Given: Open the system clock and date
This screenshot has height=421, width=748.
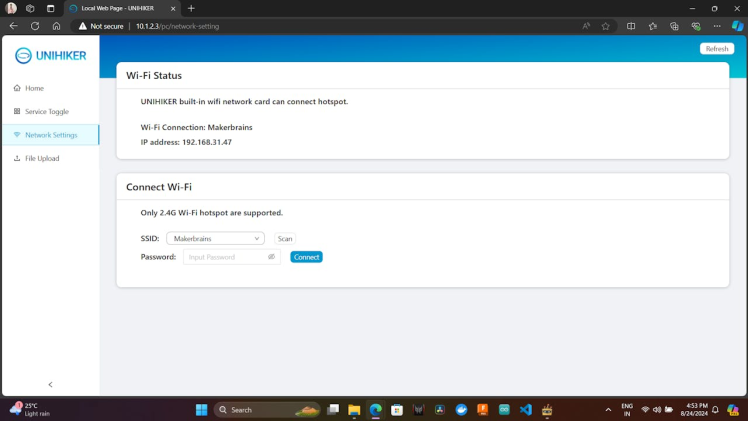Looking at the screenshot, I should (x=695, y=410).
